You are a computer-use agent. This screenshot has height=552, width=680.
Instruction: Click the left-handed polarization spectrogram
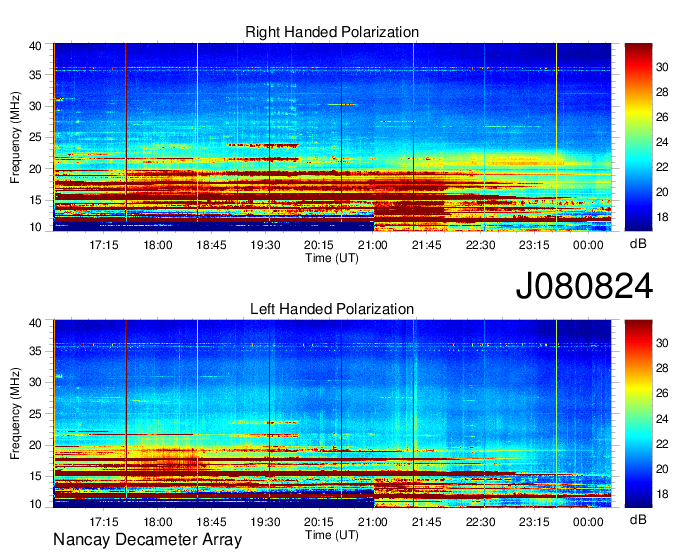point(332,414)
